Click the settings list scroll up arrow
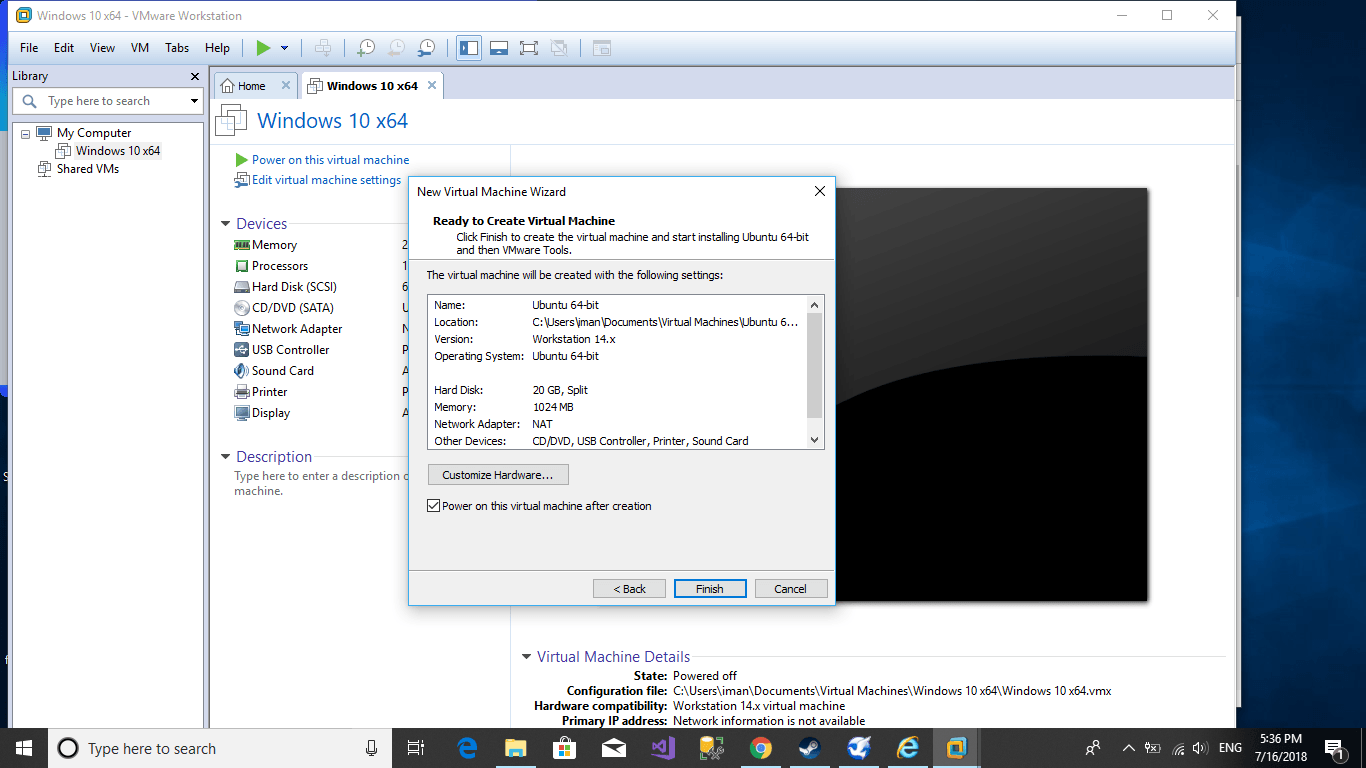Viewport: 1366px width, 768px height. pos(814,305)
